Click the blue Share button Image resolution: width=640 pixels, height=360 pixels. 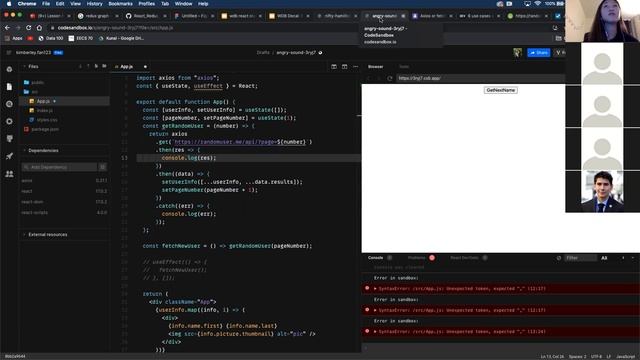point(538,53)
